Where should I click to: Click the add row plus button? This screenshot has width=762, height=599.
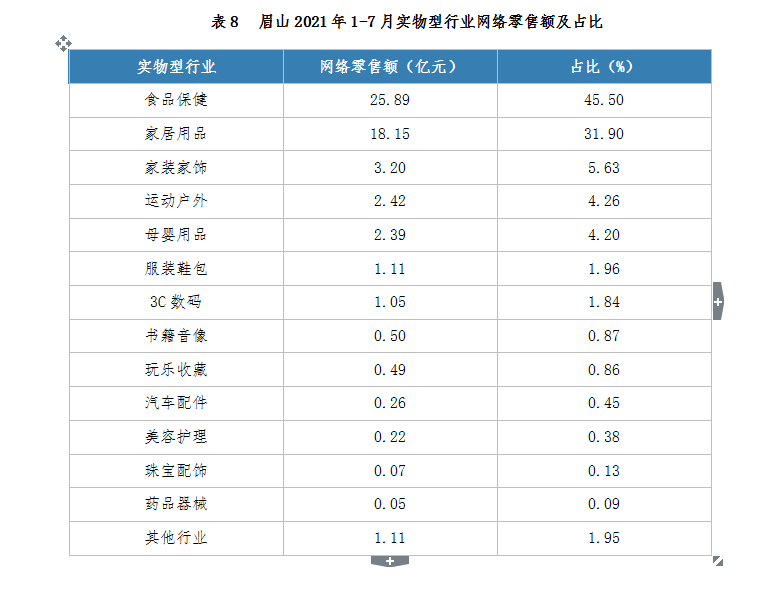[390, 562]
